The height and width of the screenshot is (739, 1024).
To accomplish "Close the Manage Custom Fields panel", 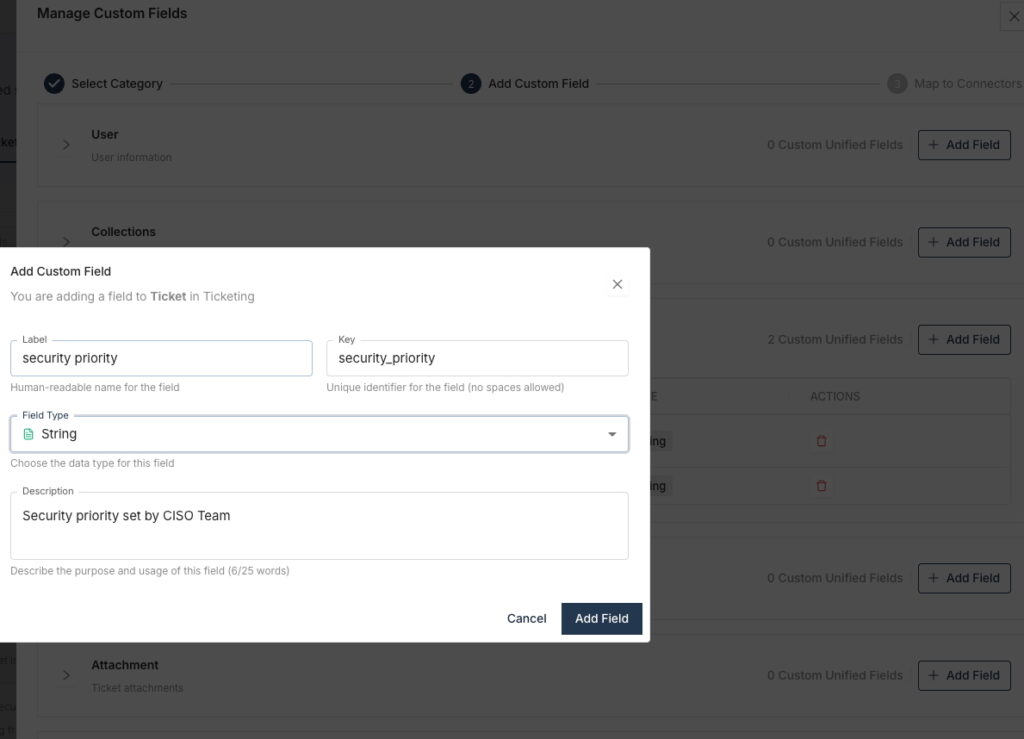I will click(1011, 16).
